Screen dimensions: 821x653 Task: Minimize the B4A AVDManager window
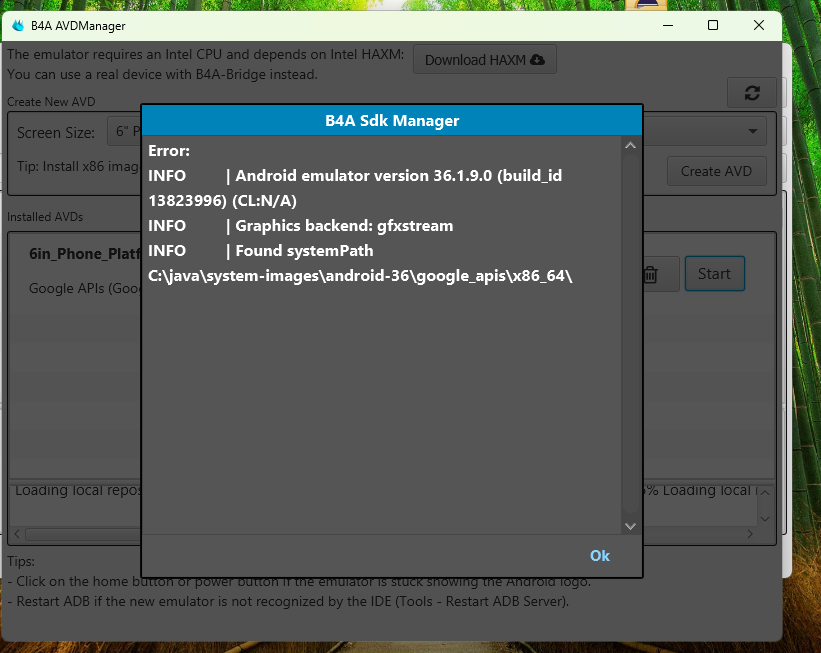click(x=668, y=25)
